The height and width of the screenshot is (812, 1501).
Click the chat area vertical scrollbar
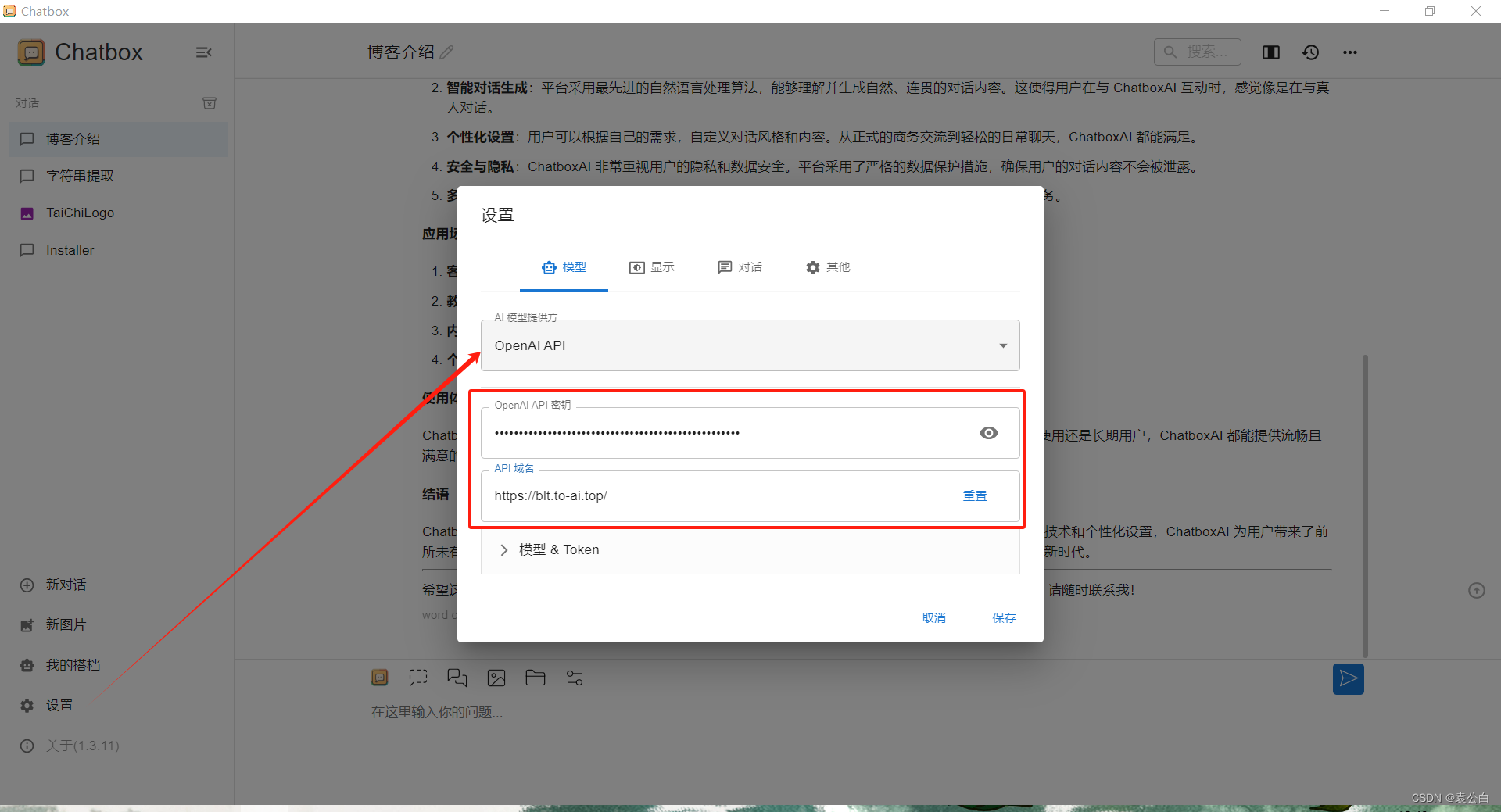click(x=1365, y=506)
